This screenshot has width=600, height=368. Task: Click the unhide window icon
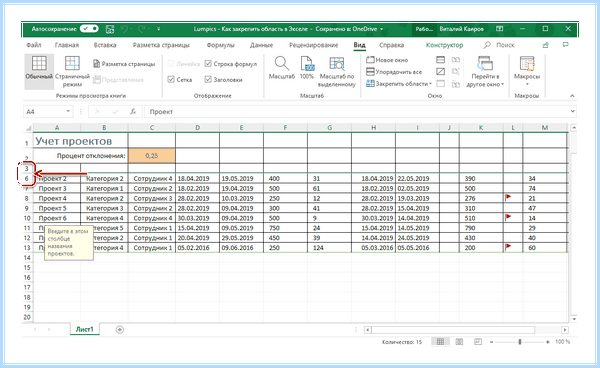coord(440,84)
